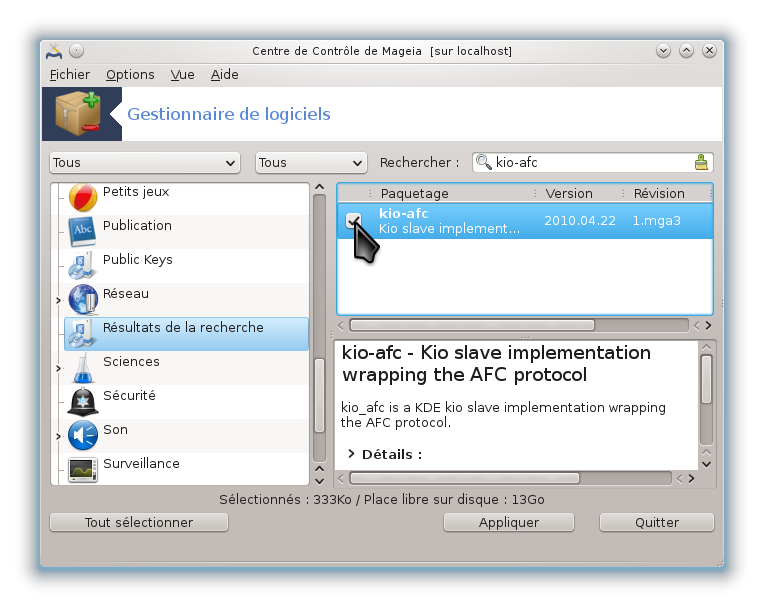Open the Aide menu

(225, 75)
